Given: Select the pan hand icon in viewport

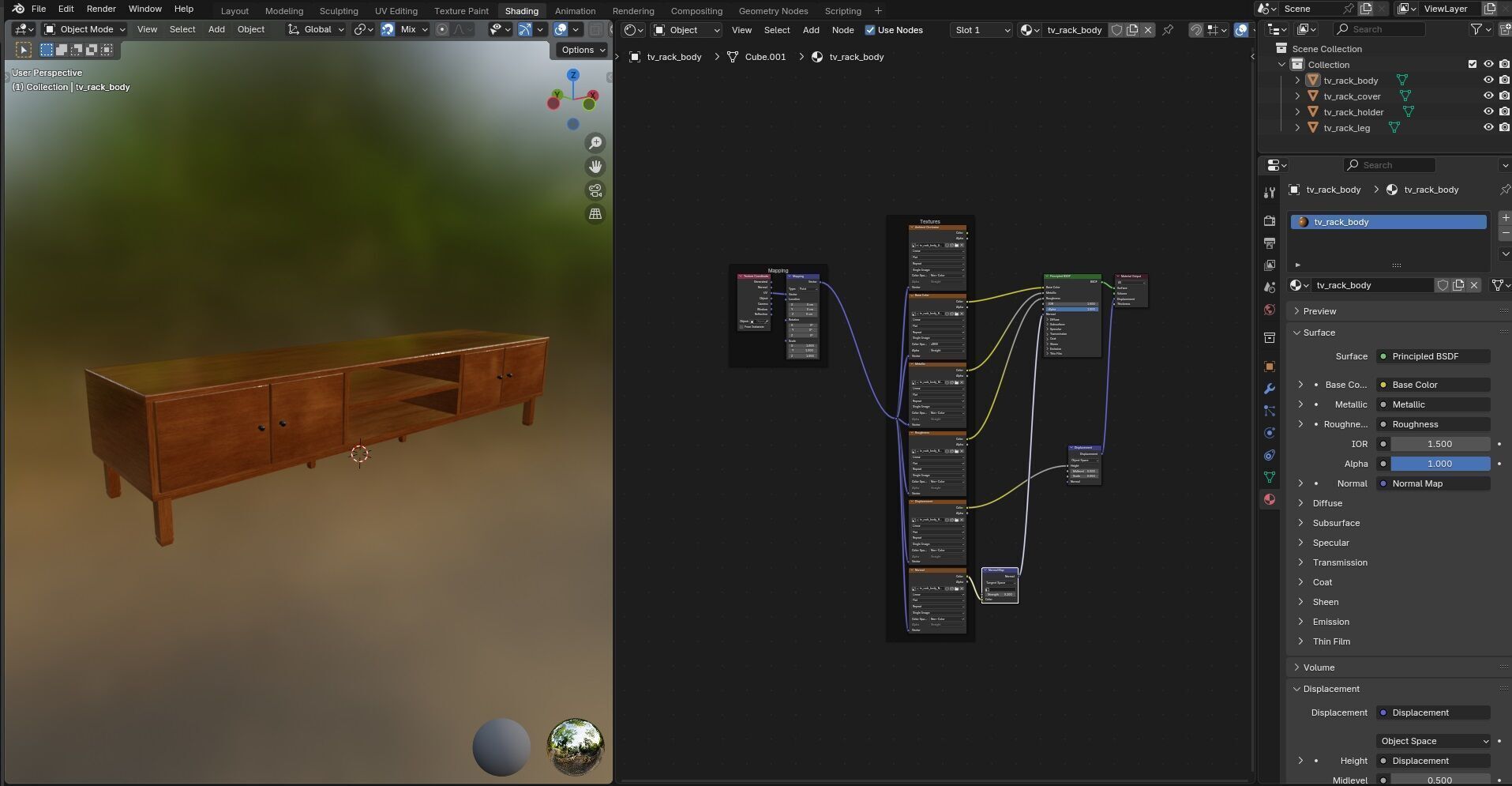Looking at the screenshot, I should pyautogui.click(x=595, y=167).
